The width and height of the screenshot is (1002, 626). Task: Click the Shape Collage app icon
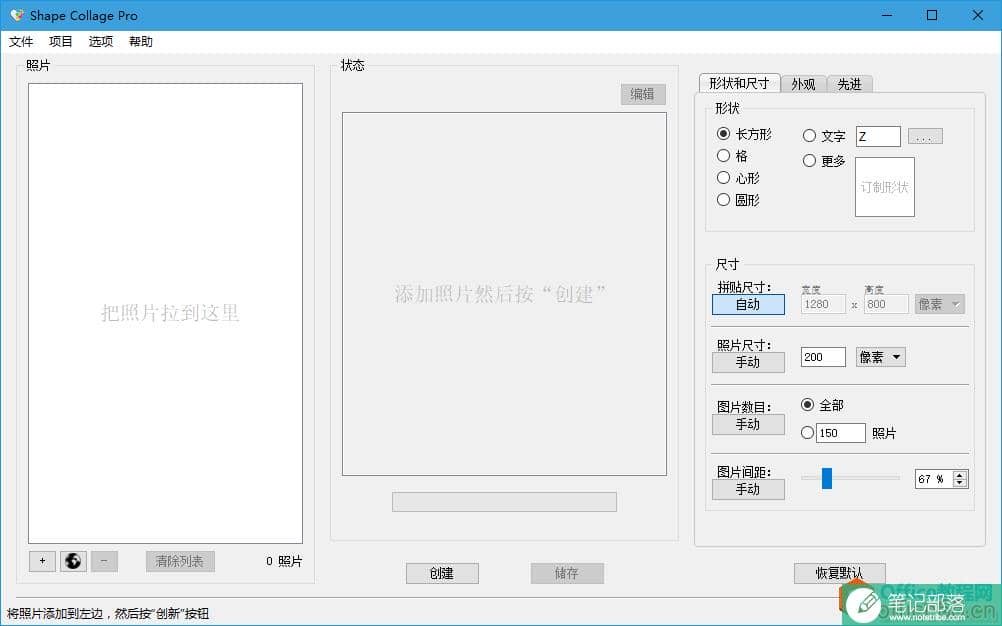tap(16, 15)
